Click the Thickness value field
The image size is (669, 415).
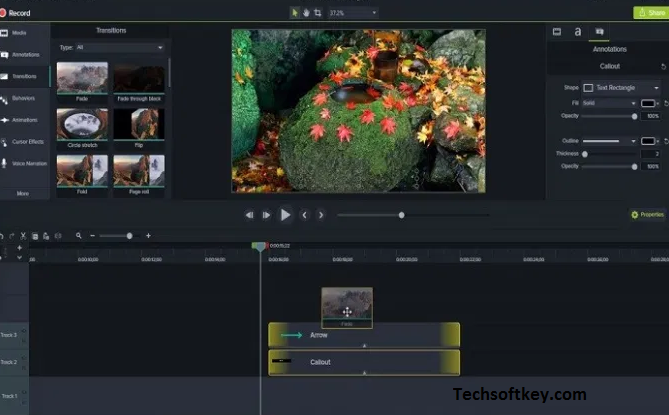coord(652,154)
